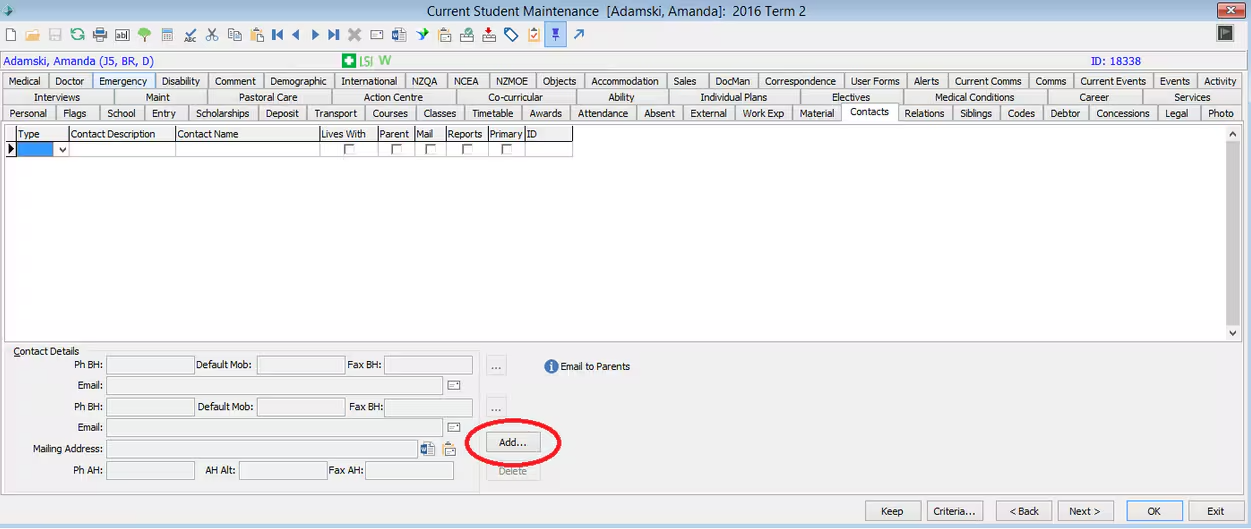
Task: Click the clipboard icon beside Mailing Address
Action: 449,449
